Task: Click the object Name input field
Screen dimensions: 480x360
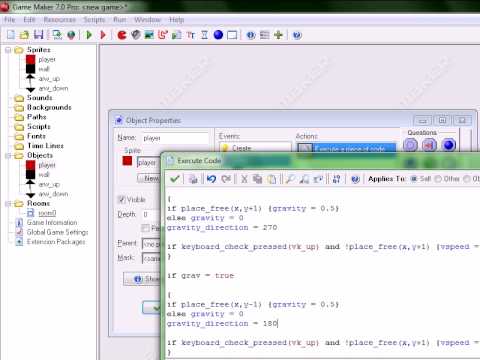Action: coord(175,138)
